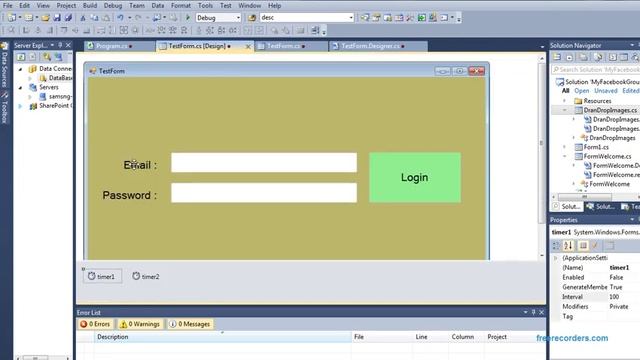Click the Events lightning icon in Properties
The image size is (640, 360).
(x=595, y=245)
